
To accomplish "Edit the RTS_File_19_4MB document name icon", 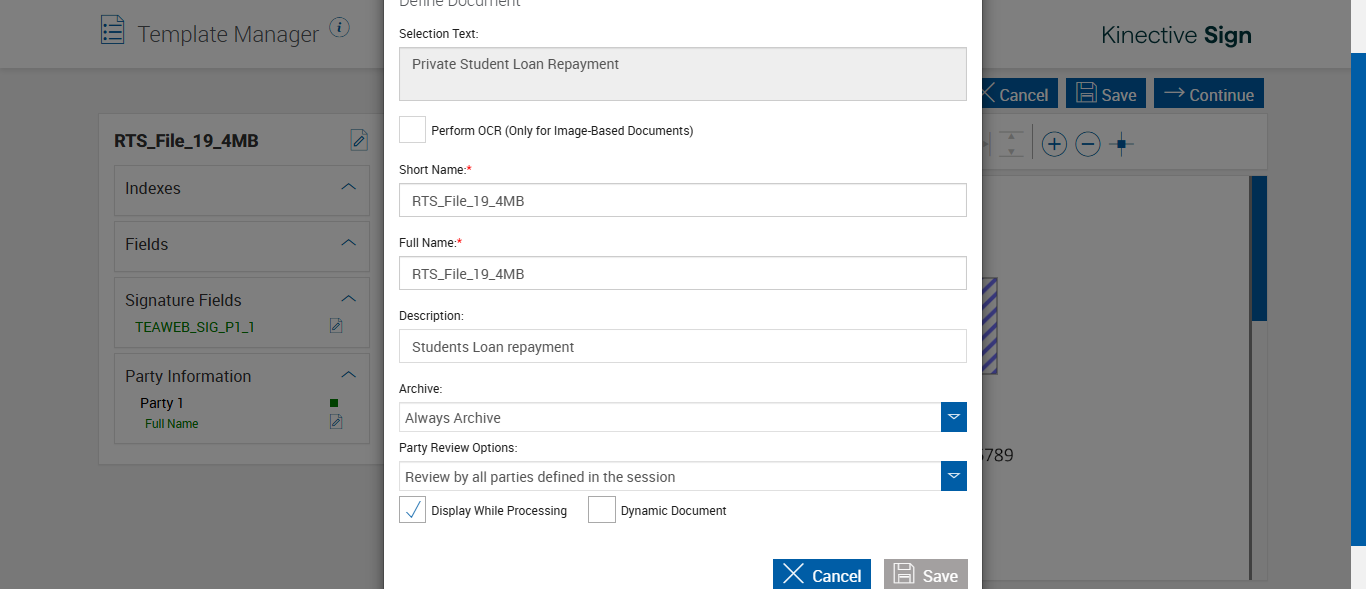I will [x=359, y=140].
